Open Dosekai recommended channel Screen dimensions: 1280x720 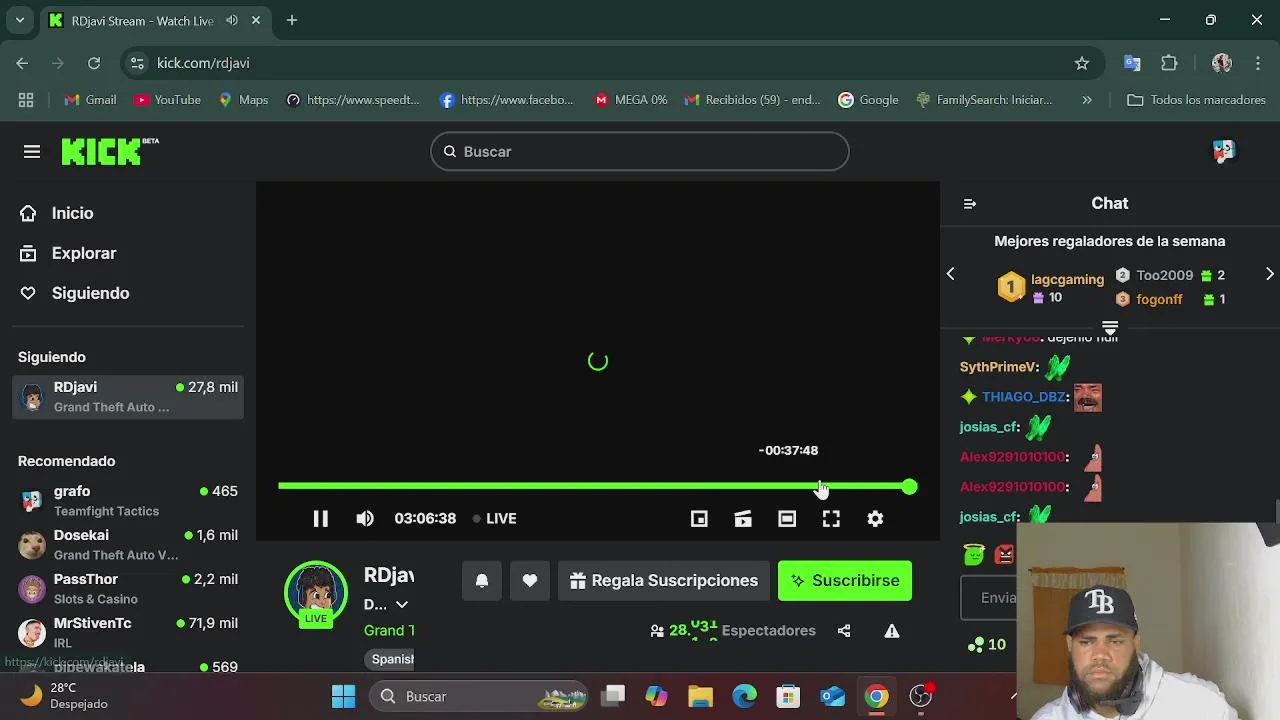tap(128, 545)
